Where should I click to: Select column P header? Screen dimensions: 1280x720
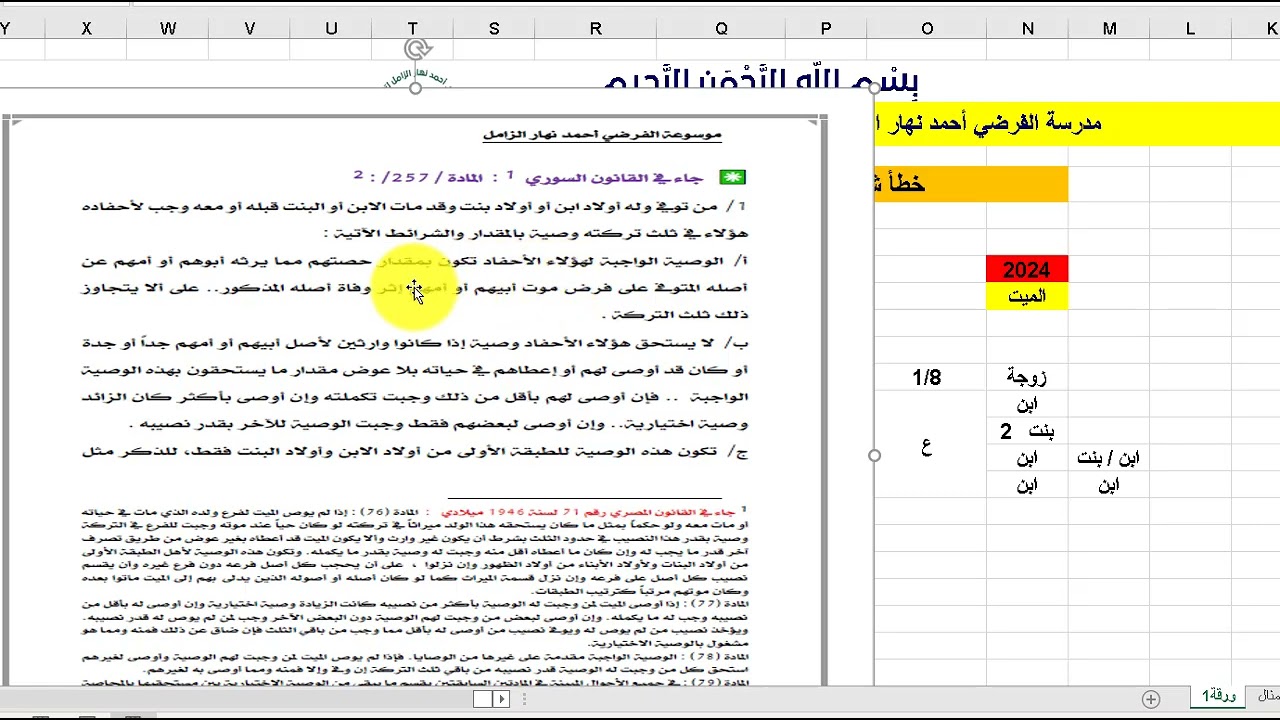click(x=826, y=29)
